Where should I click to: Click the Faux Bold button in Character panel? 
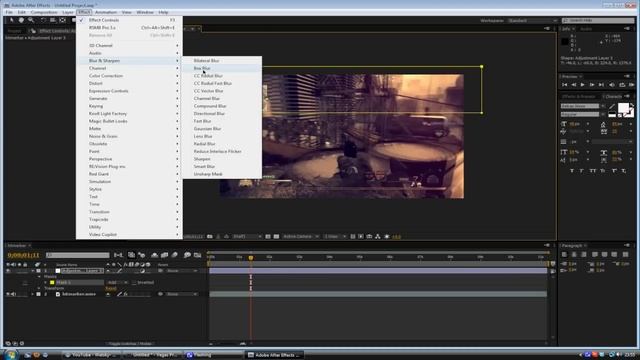pyautogui.click(x=572, y=171)
